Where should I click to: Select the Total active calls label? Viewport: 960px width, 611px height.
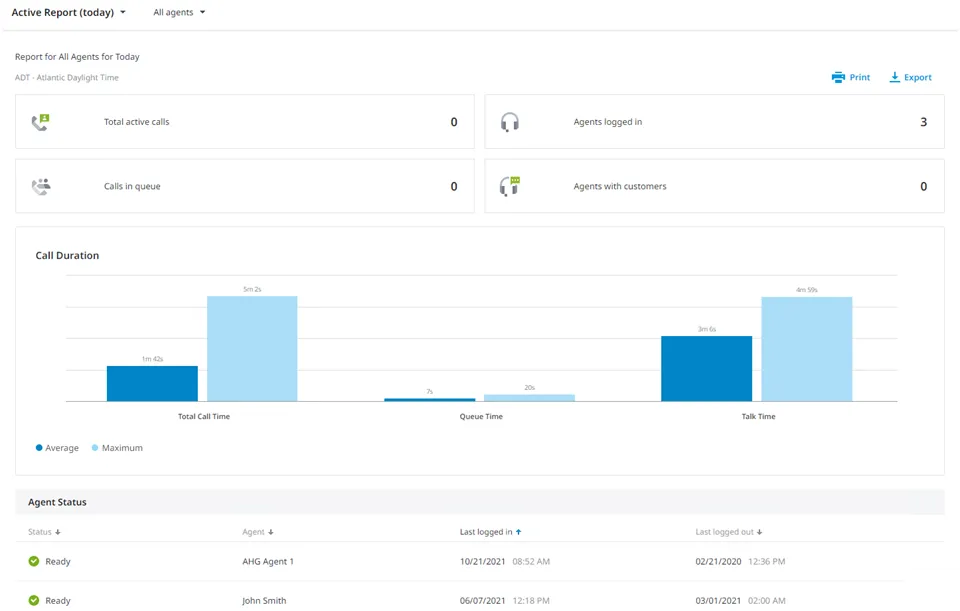click(137, 122)
